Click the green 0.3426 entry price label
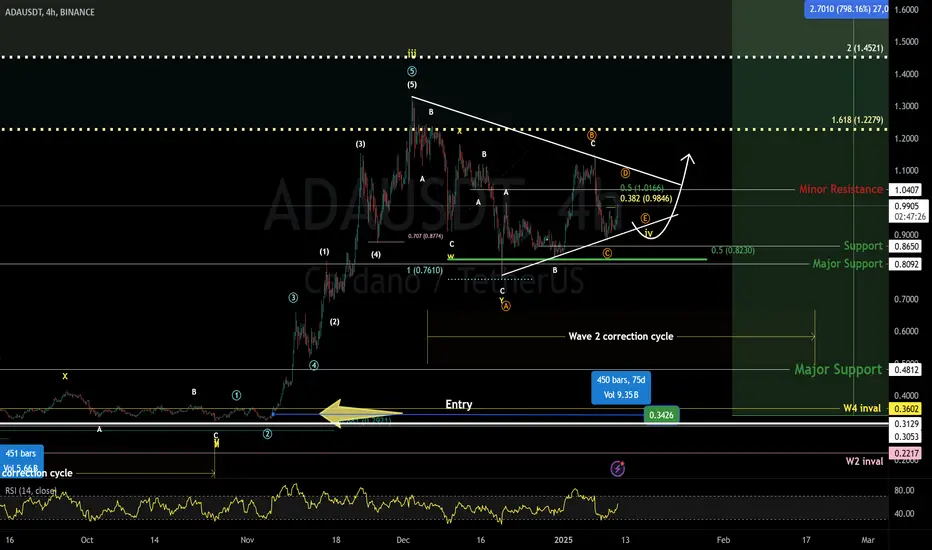932x550 pixels. [x=661, y=415]
